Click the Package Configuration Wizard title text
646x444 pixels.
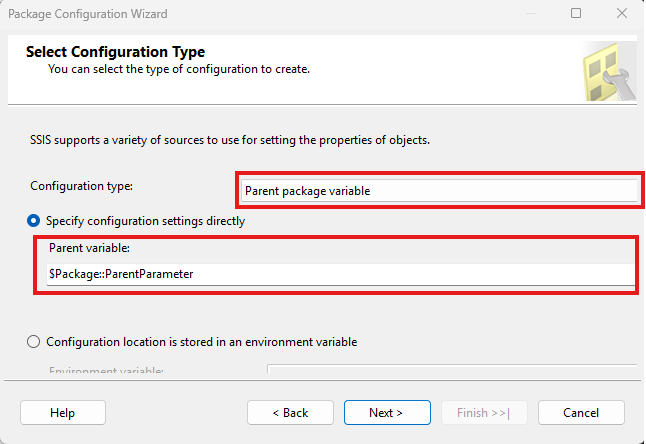click(x=88, y=14)
